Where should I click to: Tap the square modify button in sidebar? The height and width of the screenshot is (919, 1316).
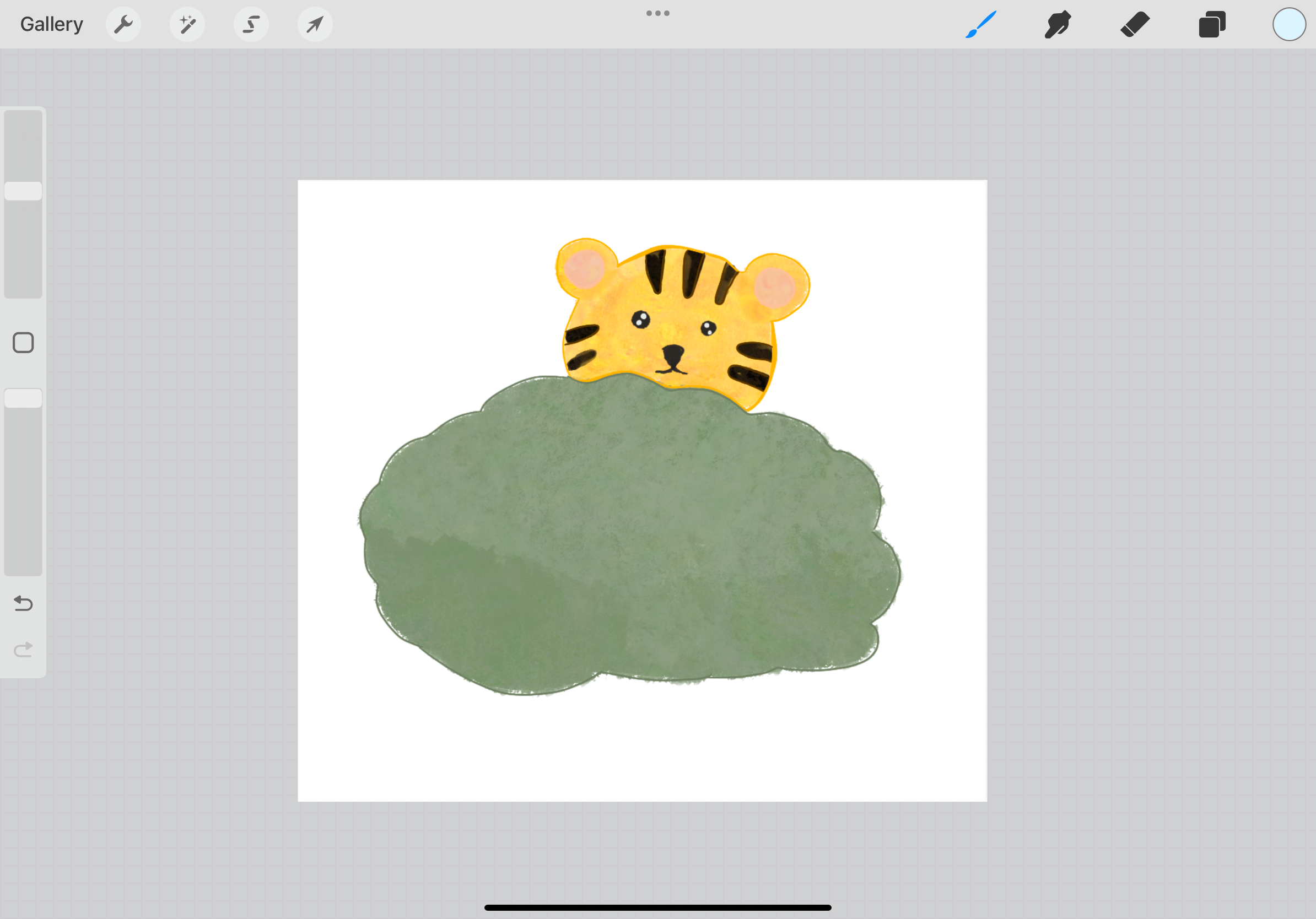point(23,342)
